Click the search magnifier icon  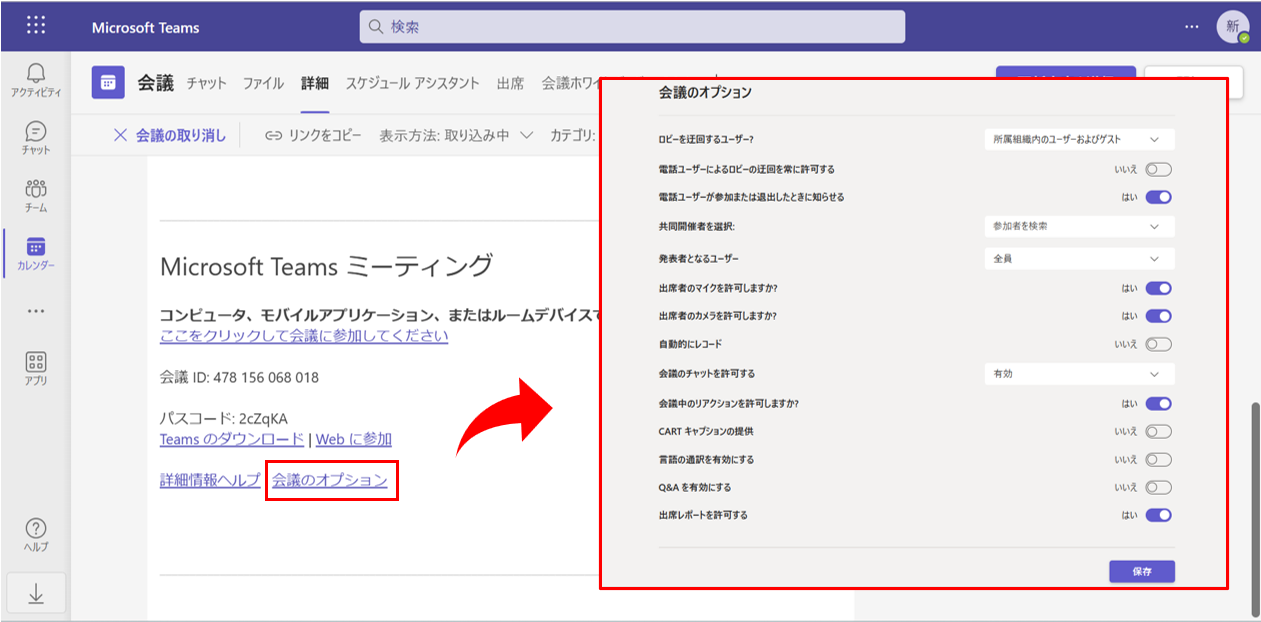tap(376, 27)
